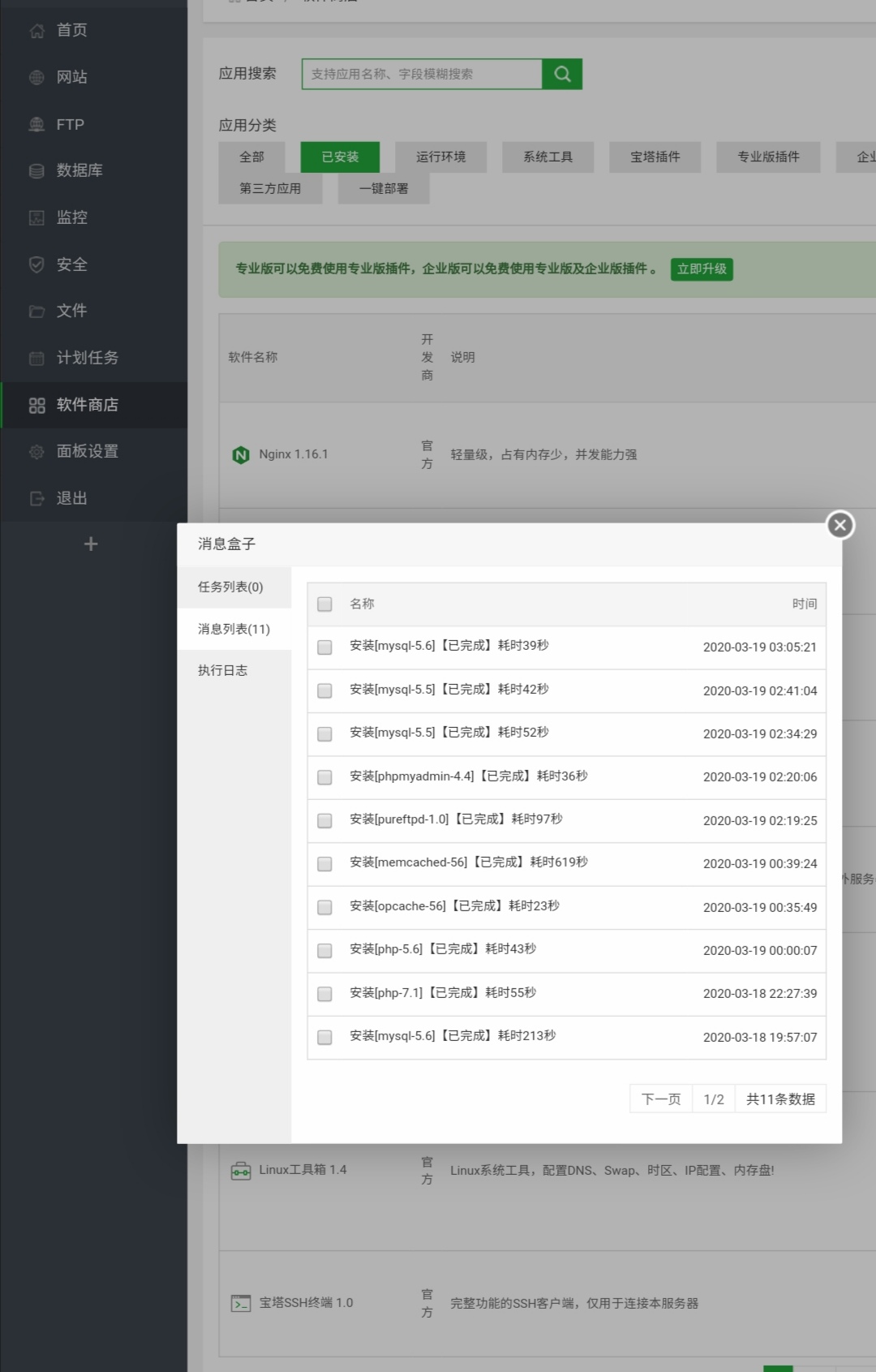The width and height of the screenshot is (876, 1372).
Task: Focus the application search input field
Action: [422, 74]
